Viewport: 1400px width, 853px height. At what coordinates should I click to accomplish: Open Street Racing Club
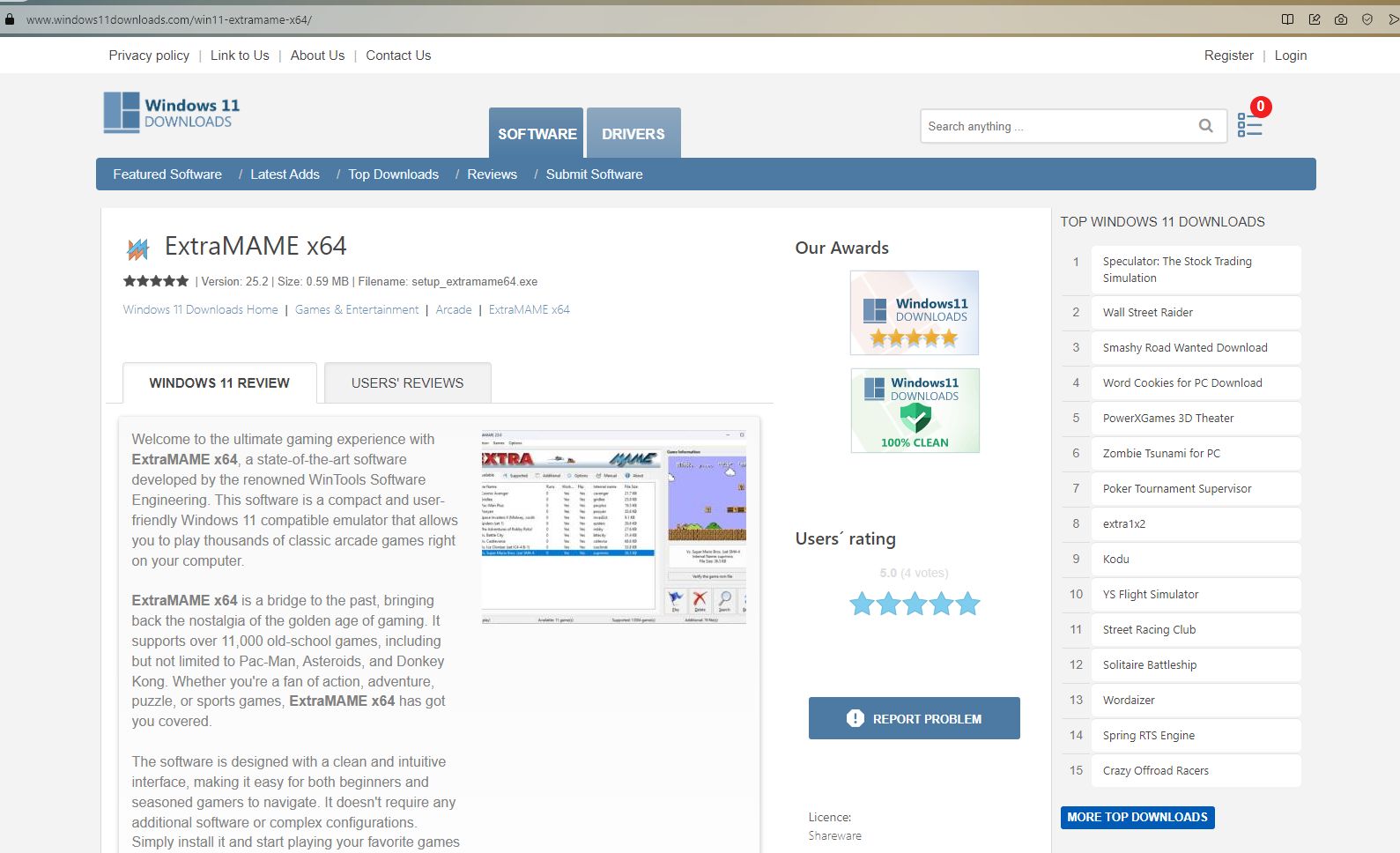pyautogui.click(x=1196, y=629)
